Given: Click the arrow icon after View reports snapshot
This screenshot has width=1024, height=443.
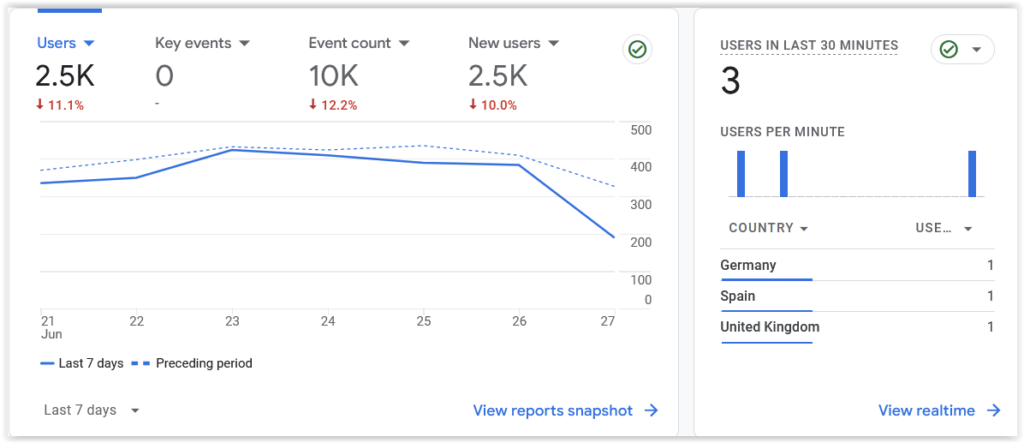Looking at the screenshot, I should click(x=651, y=410).
